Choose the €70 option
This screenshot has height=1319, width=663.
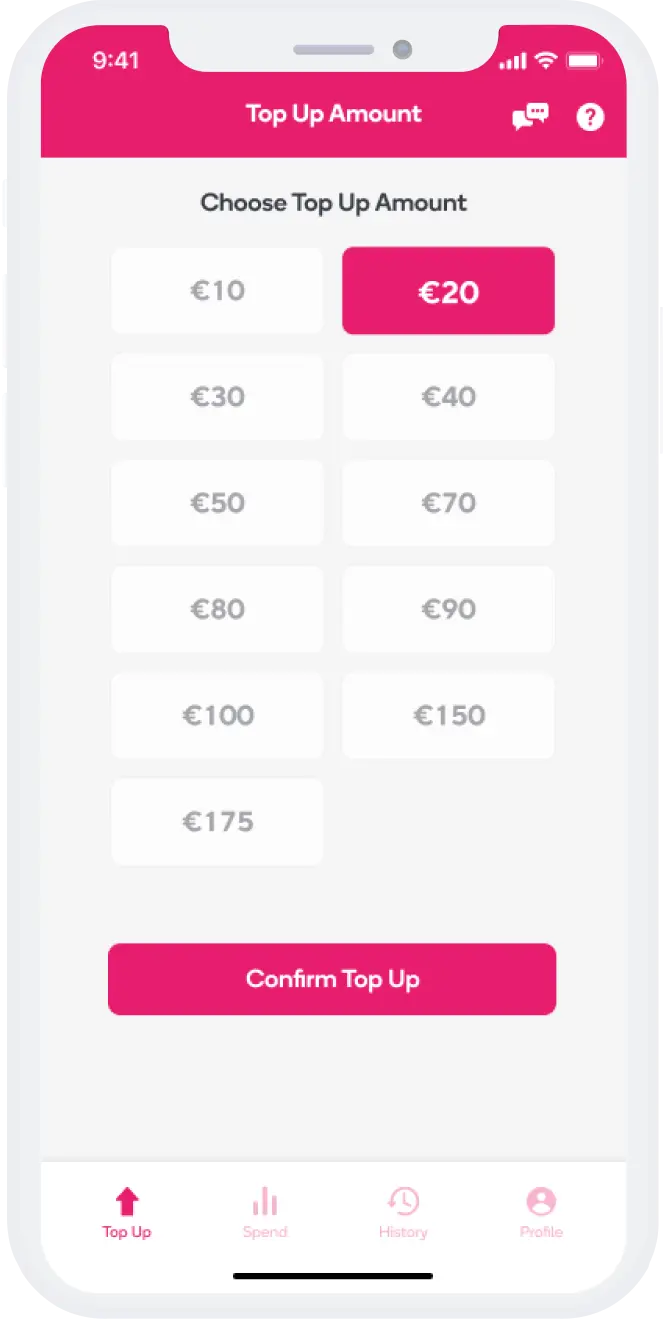(448, 503)
